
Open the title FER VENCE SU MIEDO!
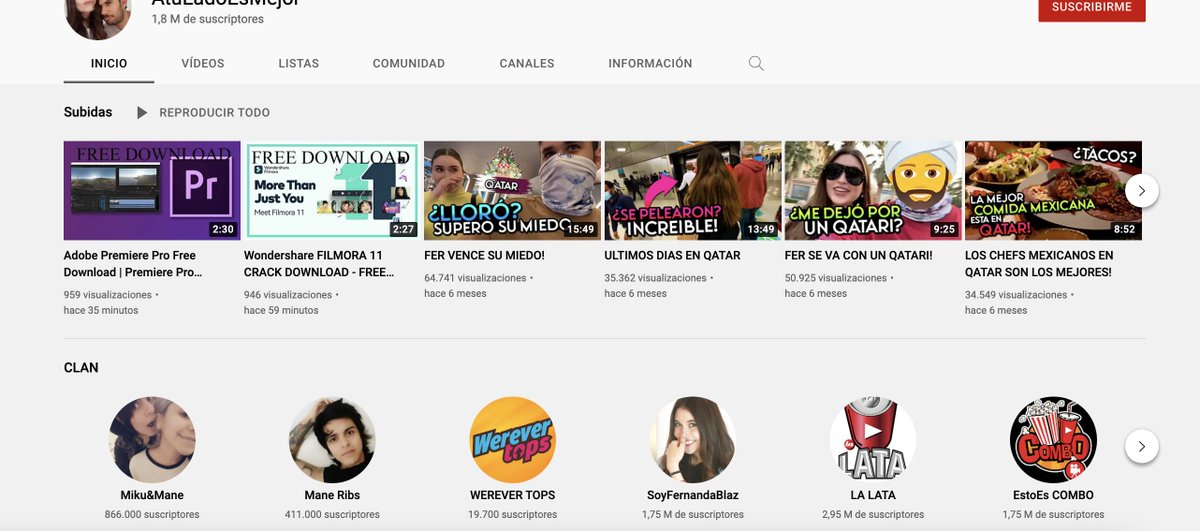tap(484, 256)
